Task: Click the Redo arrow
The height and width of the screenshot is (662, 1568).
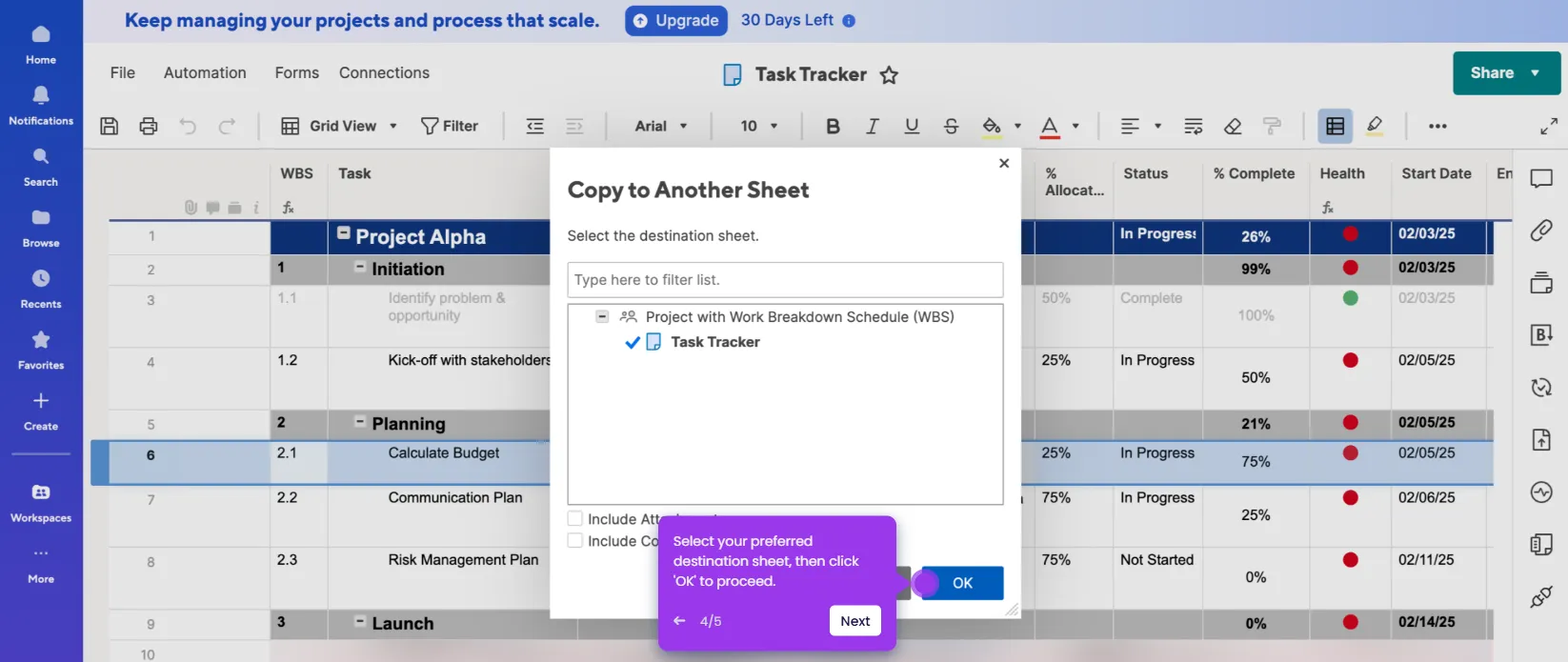Action: pos(227,126)
